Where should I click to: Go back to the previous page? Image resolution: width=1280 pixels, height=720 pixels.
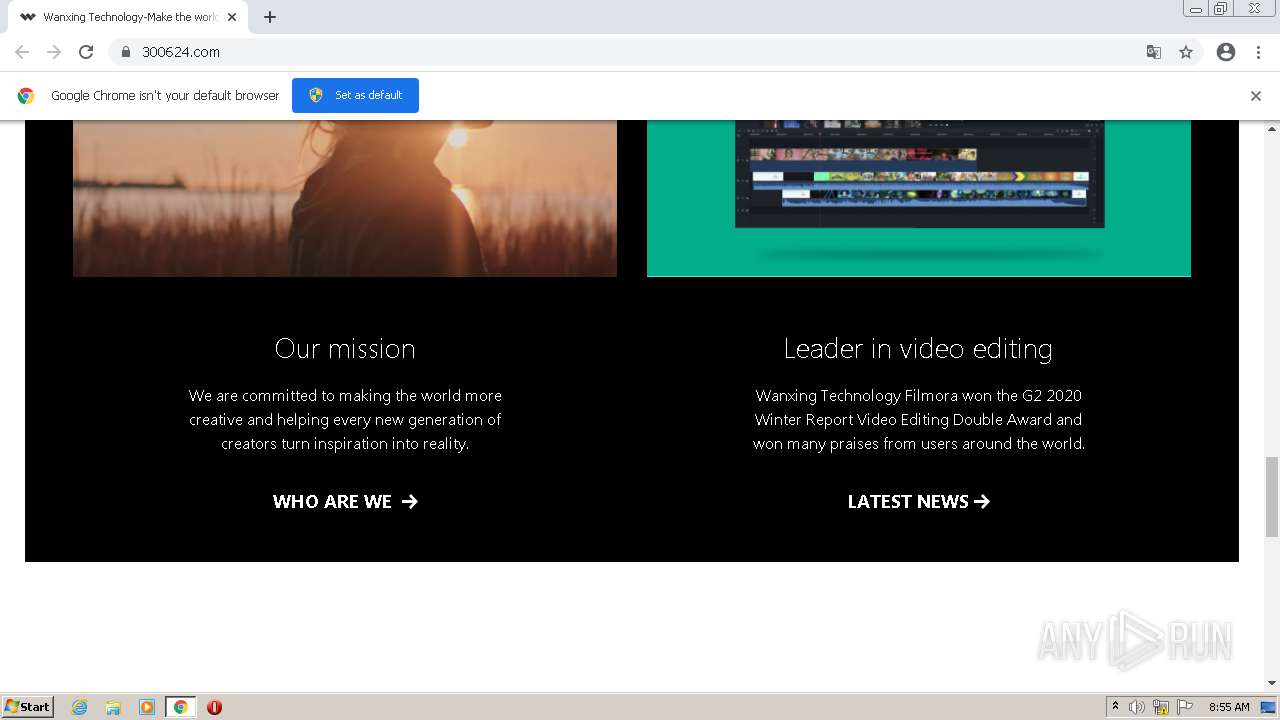[x=22, y=52]
